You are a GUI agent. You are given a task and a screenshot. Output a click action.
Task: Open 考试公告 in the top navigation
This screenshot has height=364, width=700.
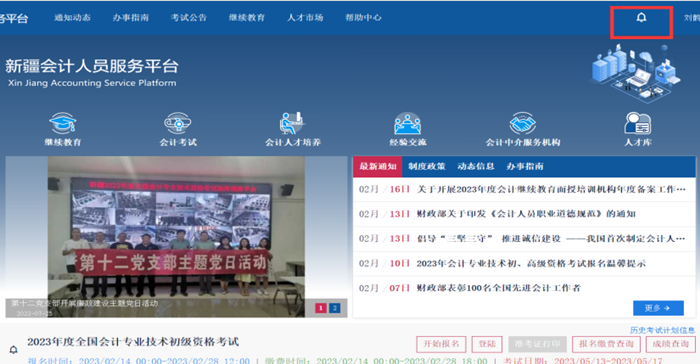coord(188,18)
